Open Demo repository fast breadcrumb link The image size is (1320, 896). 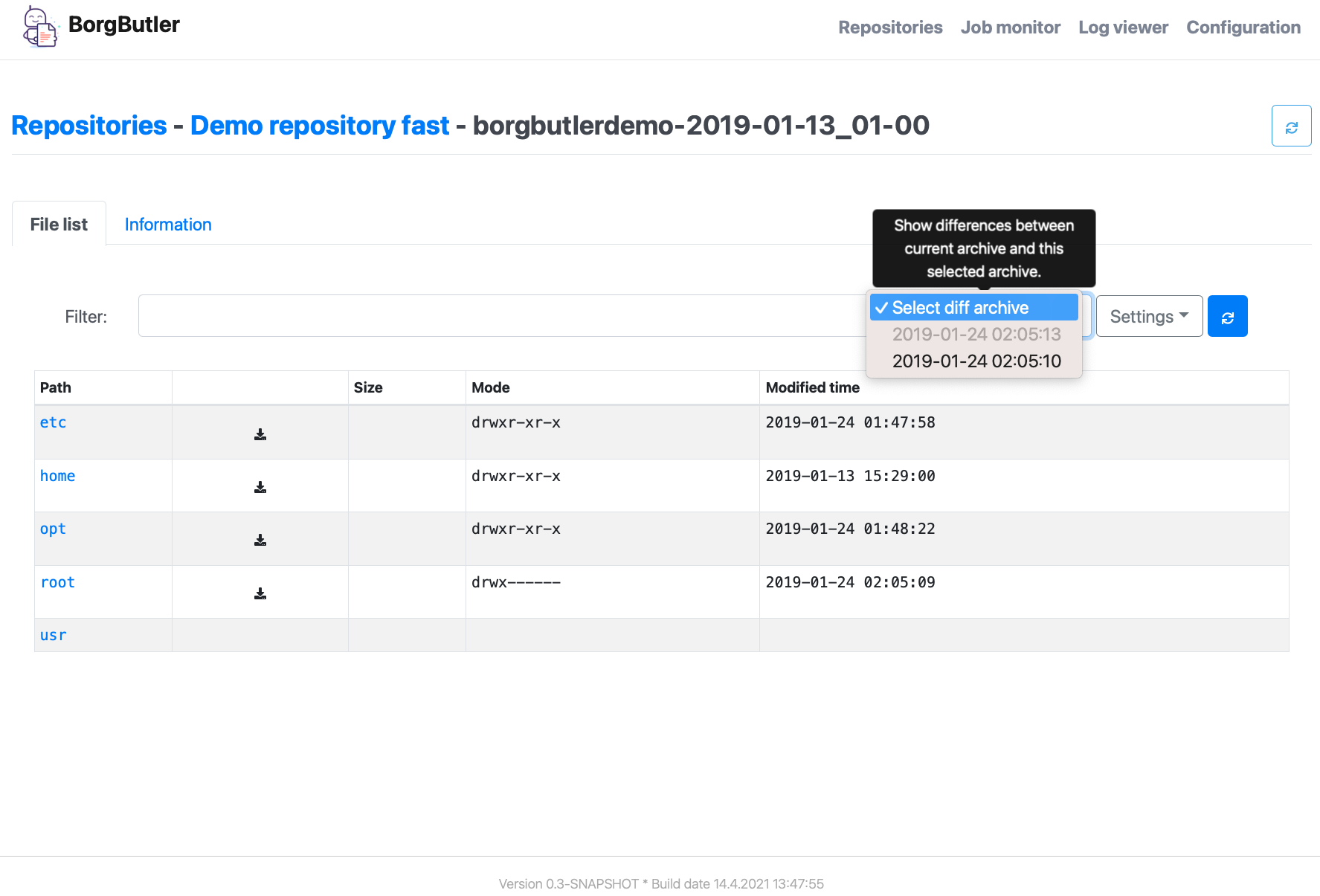click(x=320, y=126)
